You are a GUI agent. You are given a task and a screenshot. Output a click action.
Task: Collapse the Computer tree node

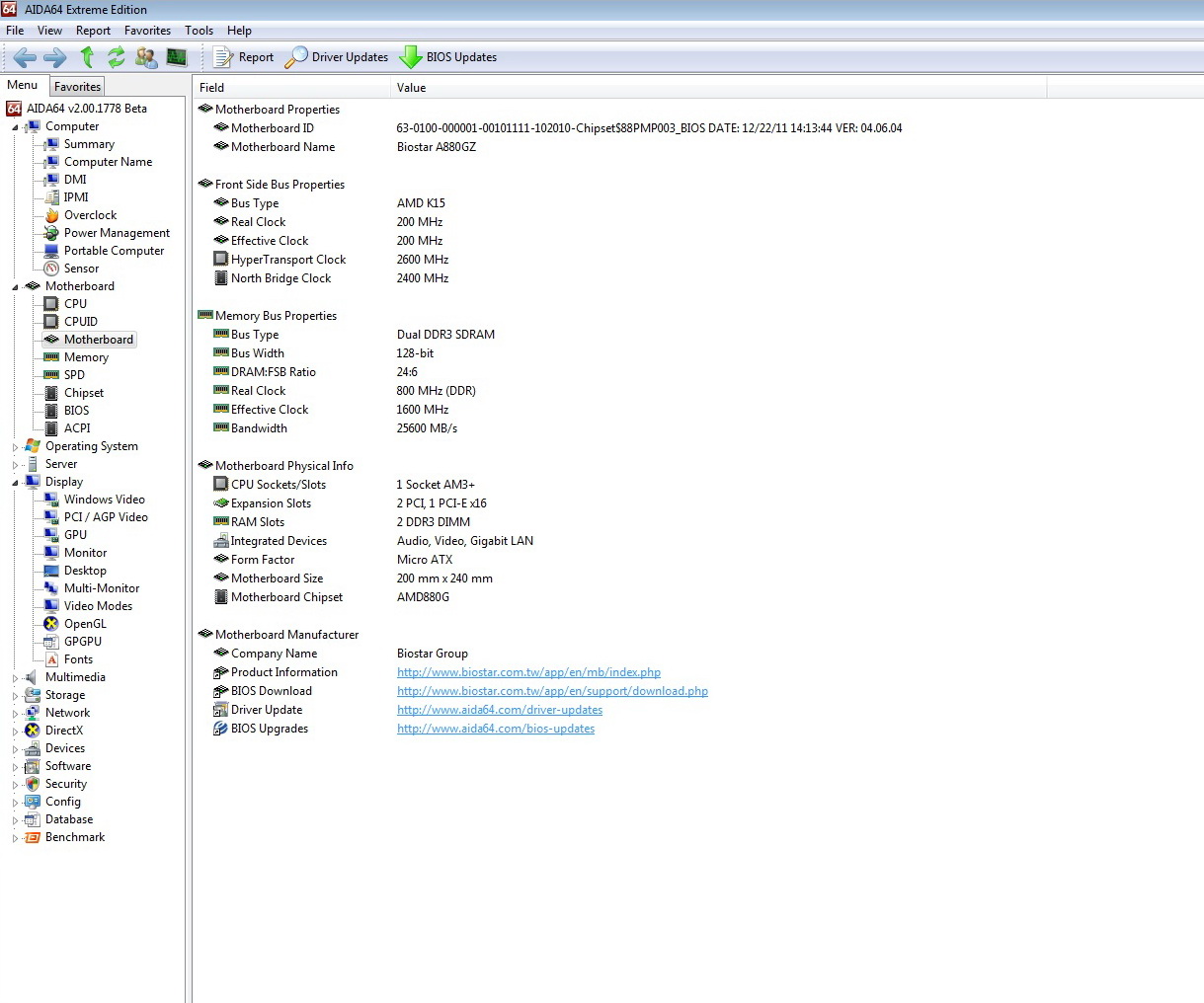[15, 127]
